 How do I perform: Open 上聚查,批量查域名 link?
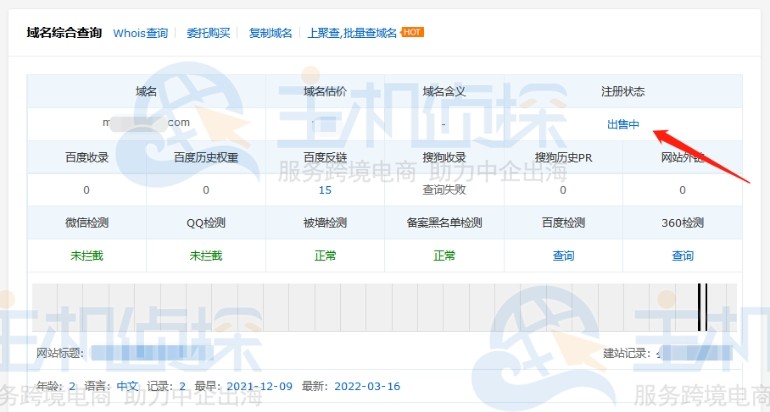pyautogui.click(x=352, y=33)
